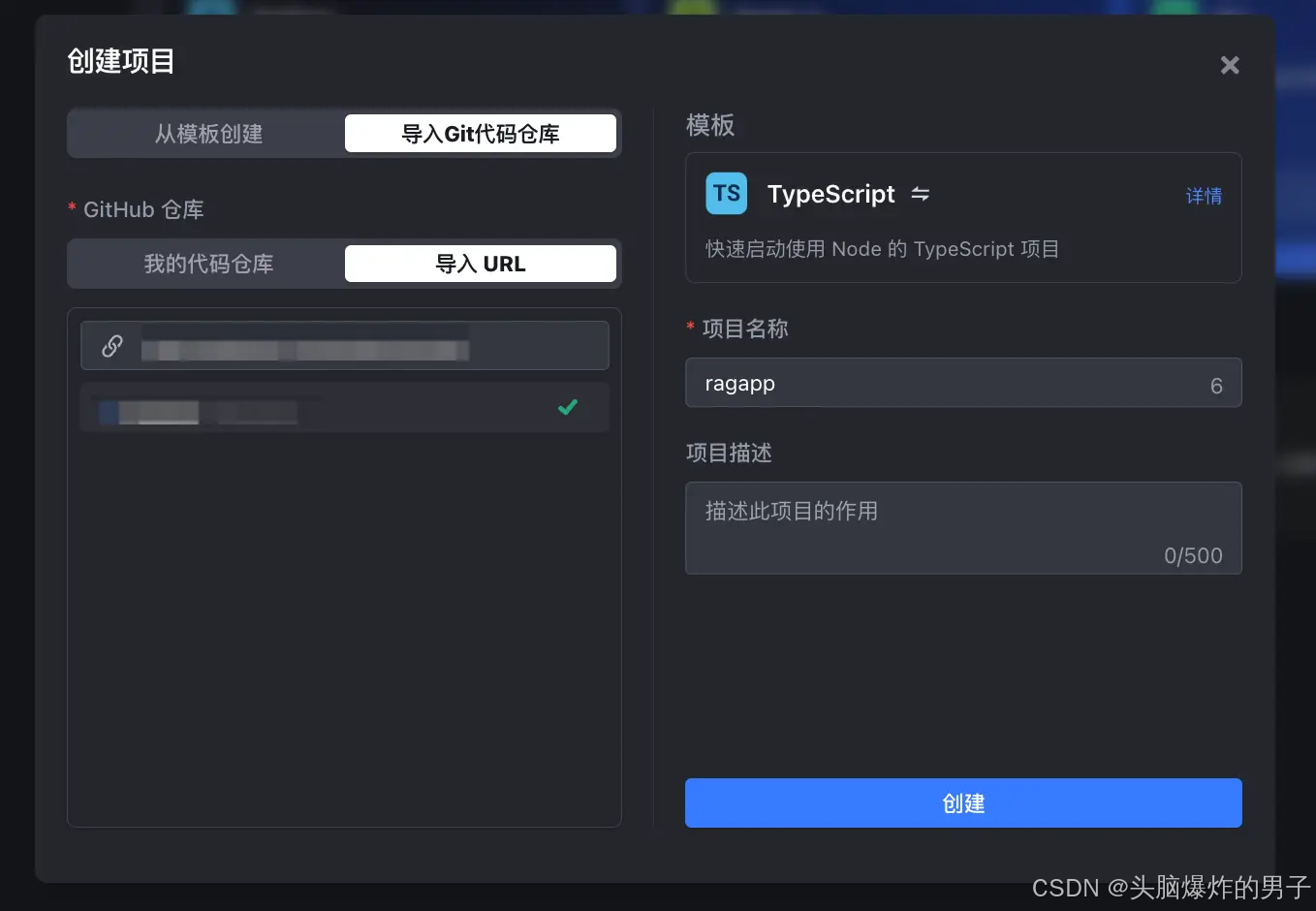The image size is (1316, 911).
Task: Click the 0/500 character counter
Action: point(1193,555)
